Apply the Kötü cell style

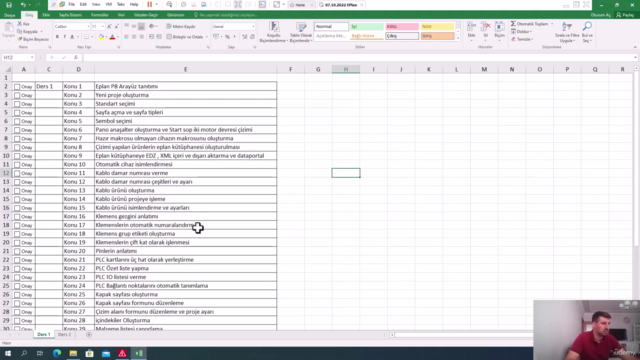402,27
